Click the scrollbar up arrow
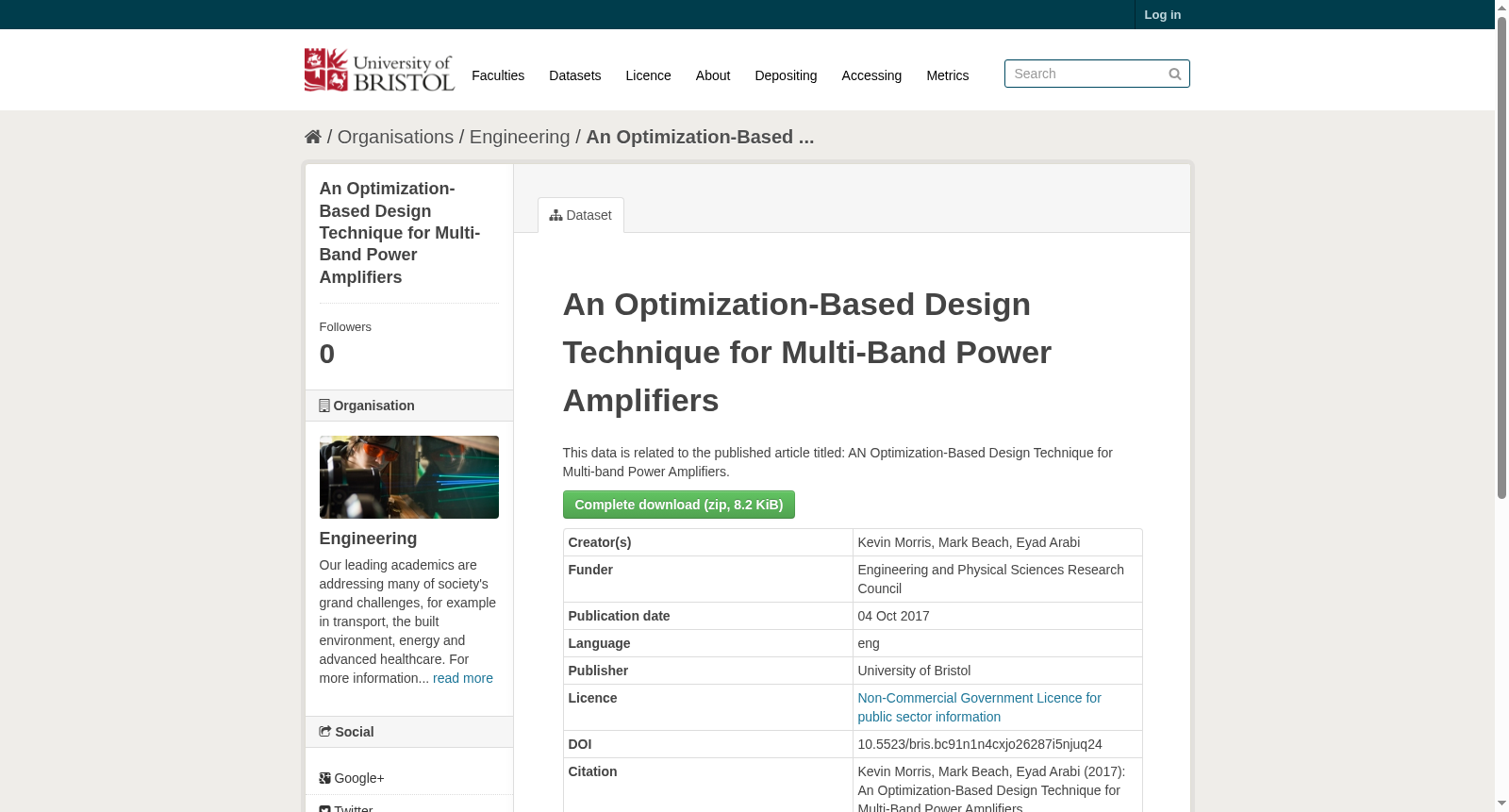 1501,8
